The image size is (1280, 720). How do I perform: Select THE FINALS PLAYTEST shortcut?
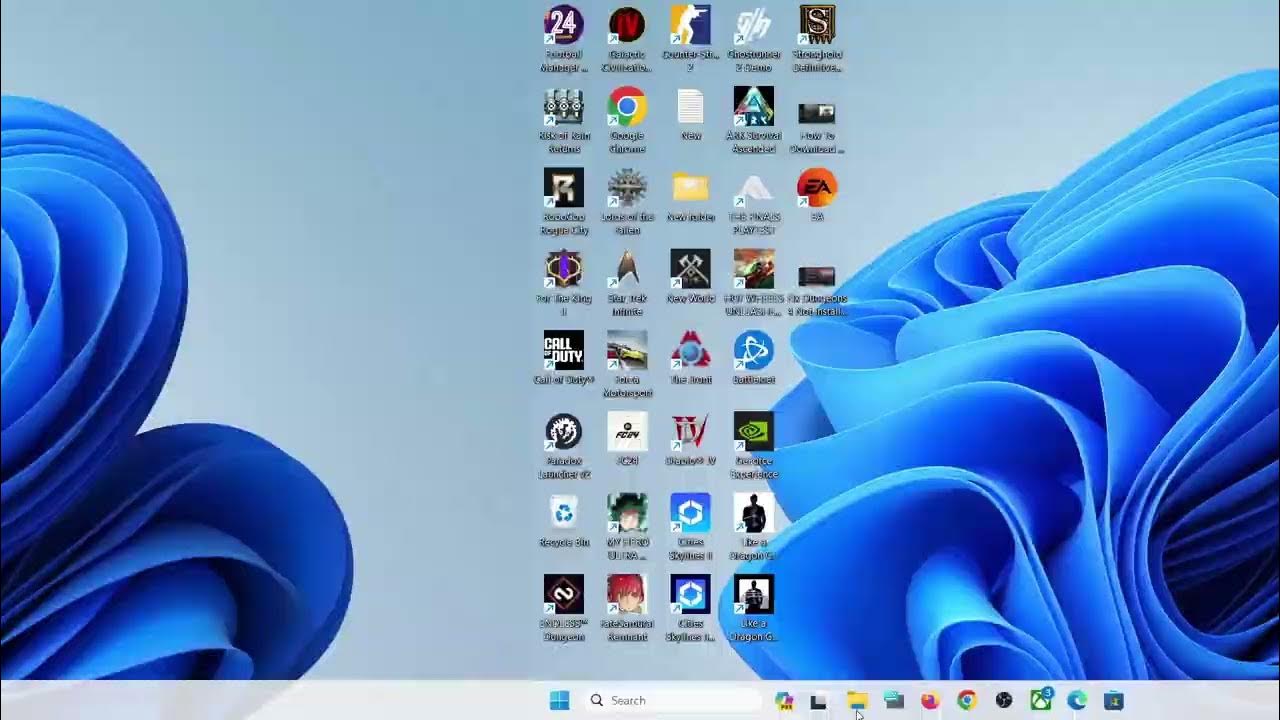[753, 202]
